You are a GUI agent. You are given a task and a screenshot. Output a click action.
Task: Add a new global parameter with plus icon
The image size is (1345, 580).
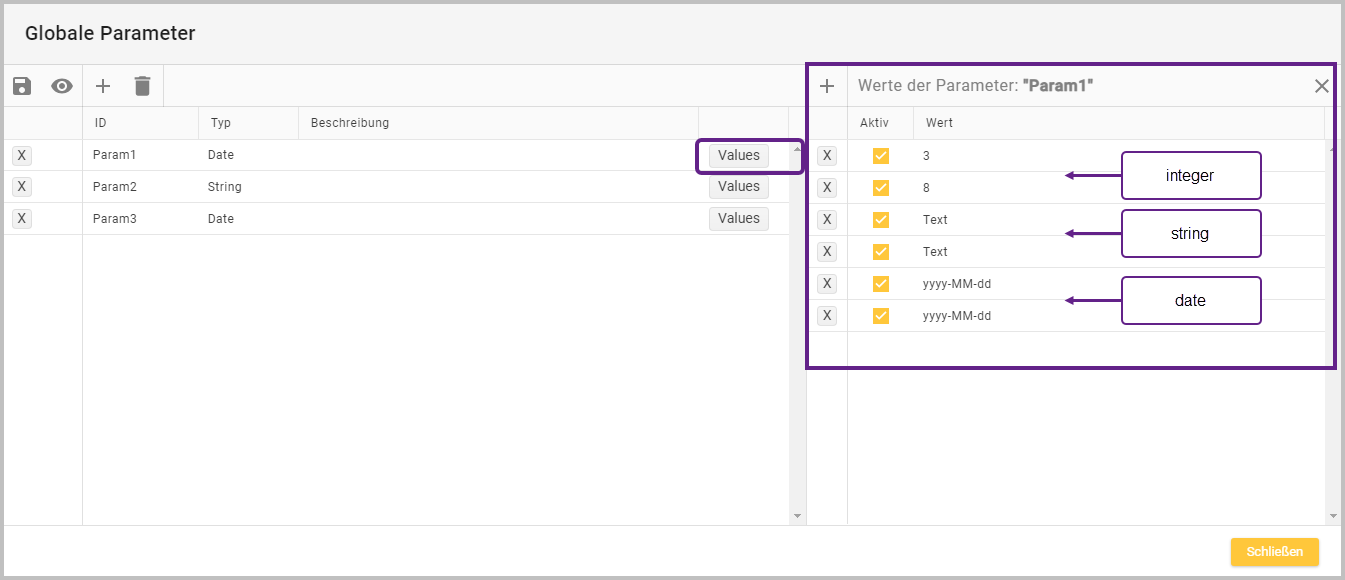tap(102, 86)
